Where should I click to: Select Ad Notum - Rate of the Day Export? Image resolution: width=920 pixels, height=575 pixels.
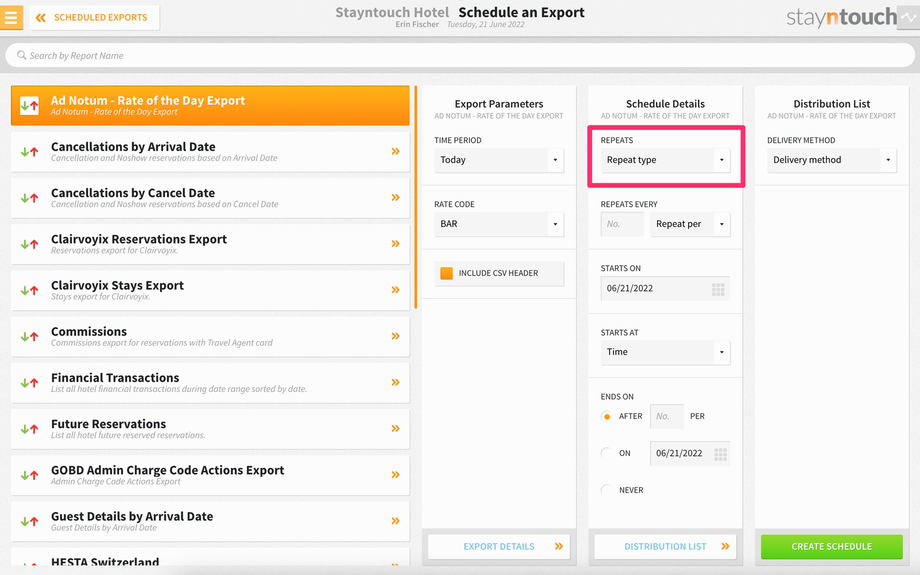210,106
